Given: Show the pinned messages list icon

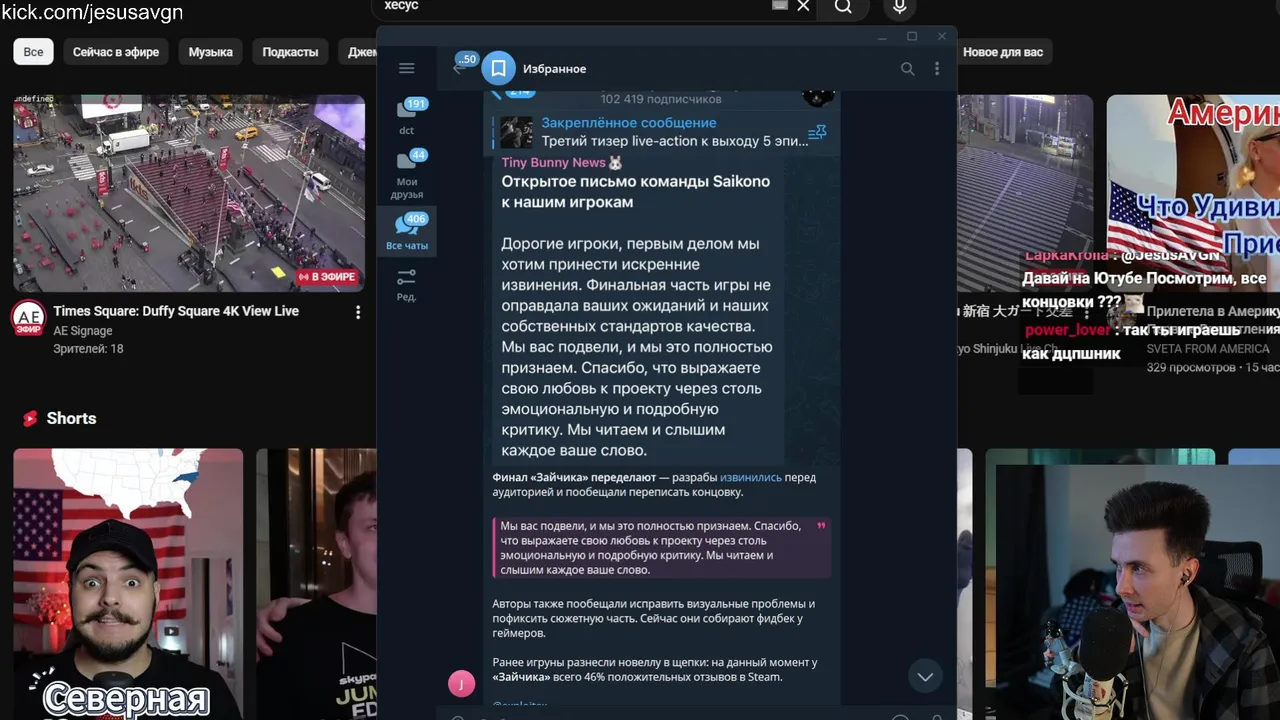Looking at the screenshot, I should (817, 131).
